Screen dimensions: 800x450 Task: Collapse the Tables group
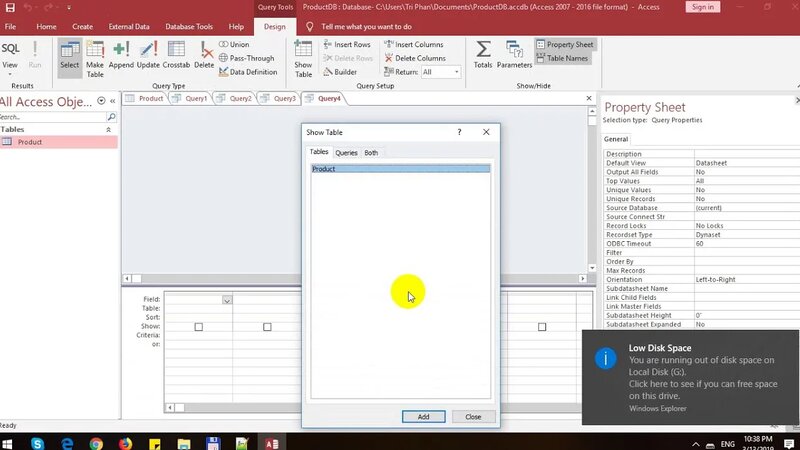point(108,130)
